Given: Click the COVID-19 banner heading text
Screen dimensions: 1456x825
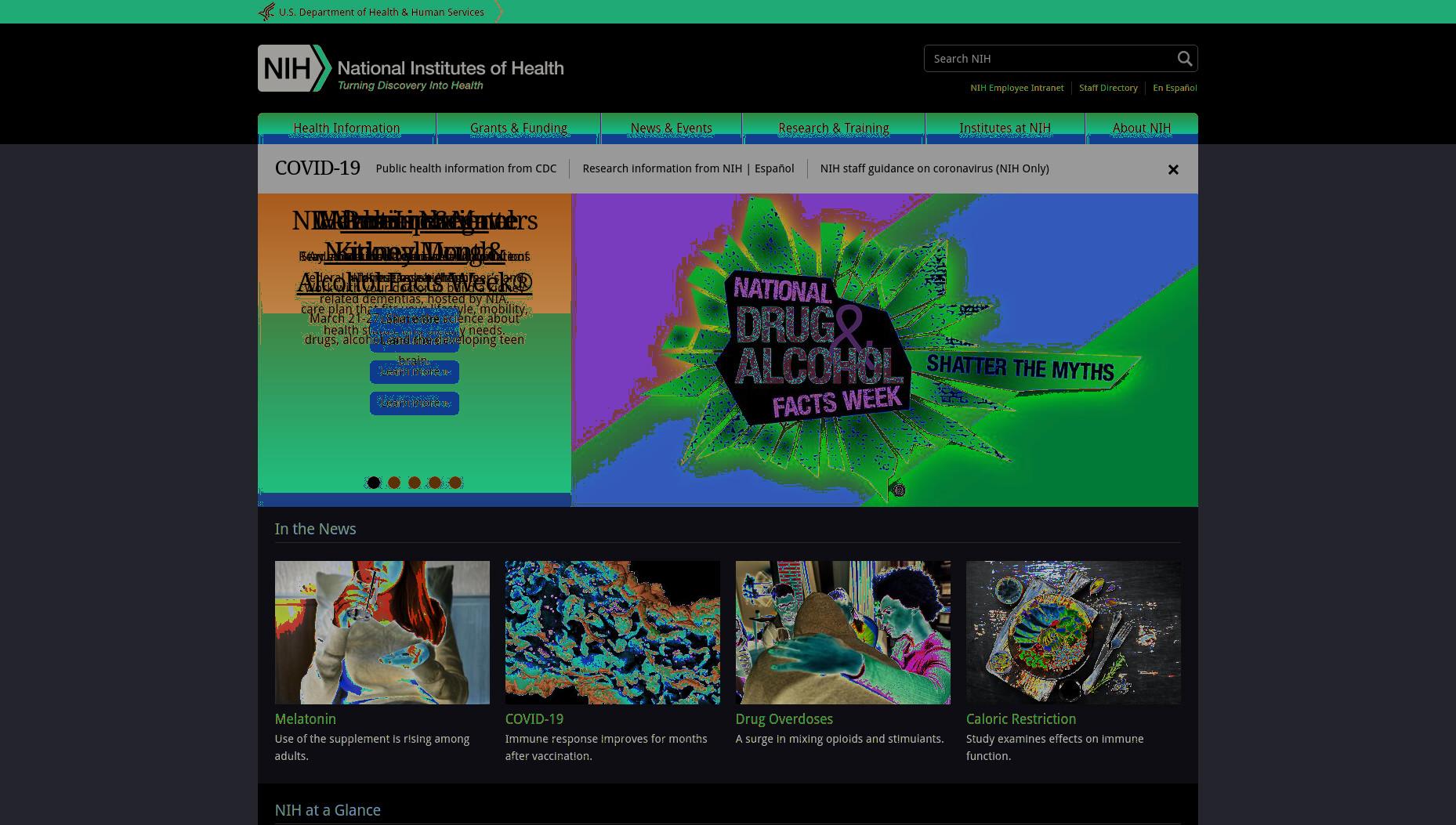Looking at the screenshot, I should (x=317, y=168).
